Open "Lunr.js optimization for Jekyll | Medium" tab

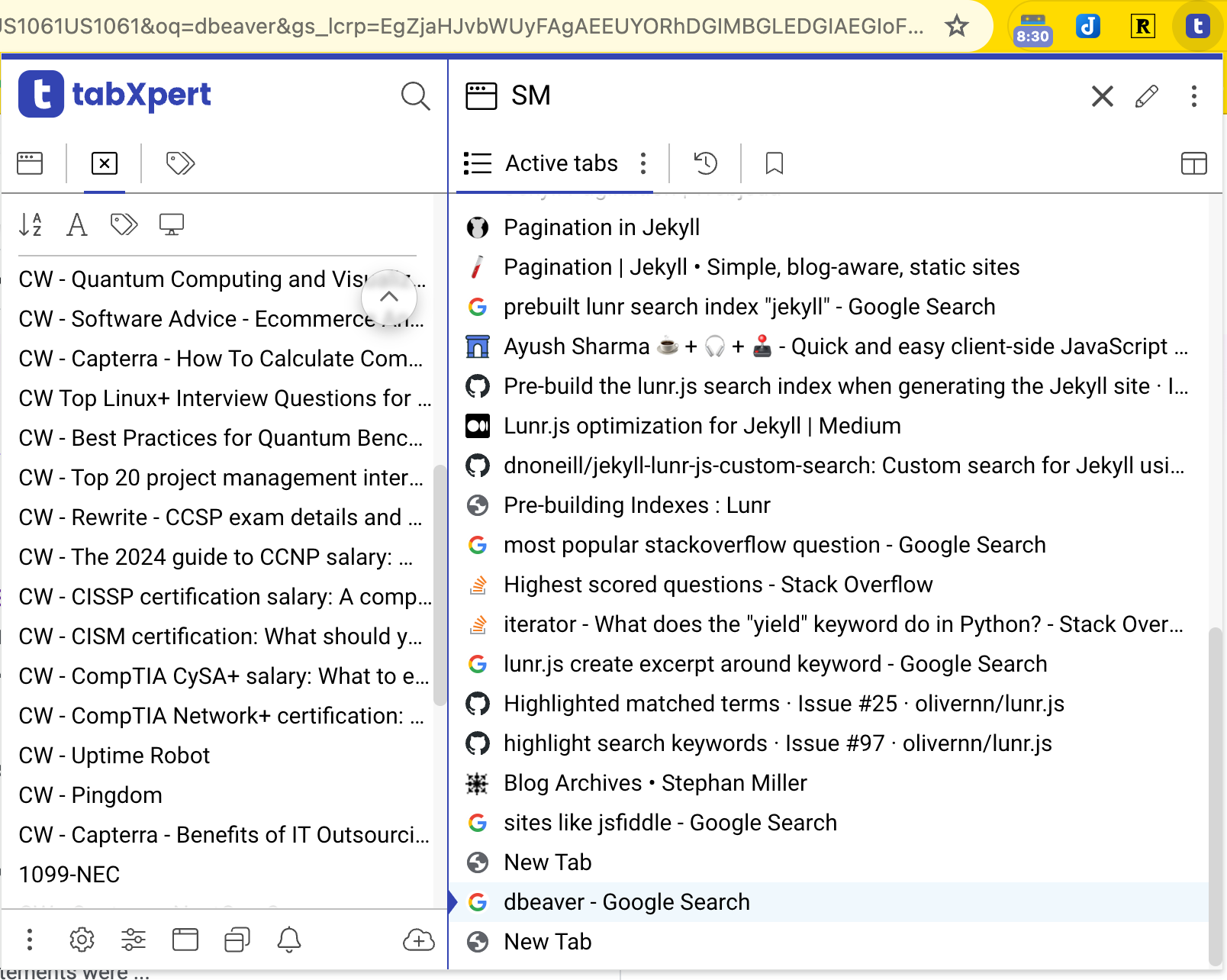click(x=702, y=426)
